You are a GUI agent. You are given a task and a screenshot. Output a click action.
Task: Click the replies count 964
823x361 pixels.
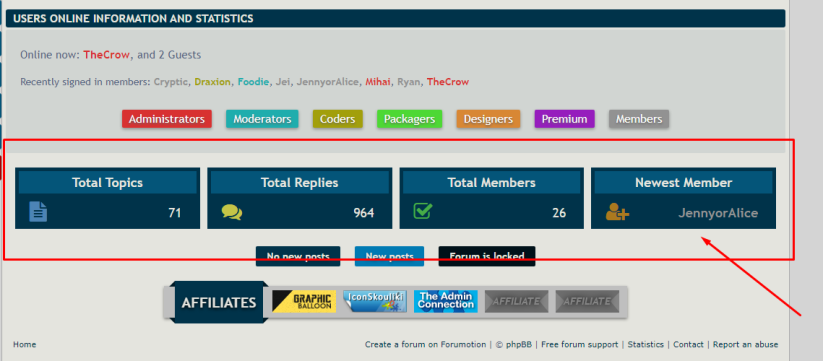pos(364,213)
